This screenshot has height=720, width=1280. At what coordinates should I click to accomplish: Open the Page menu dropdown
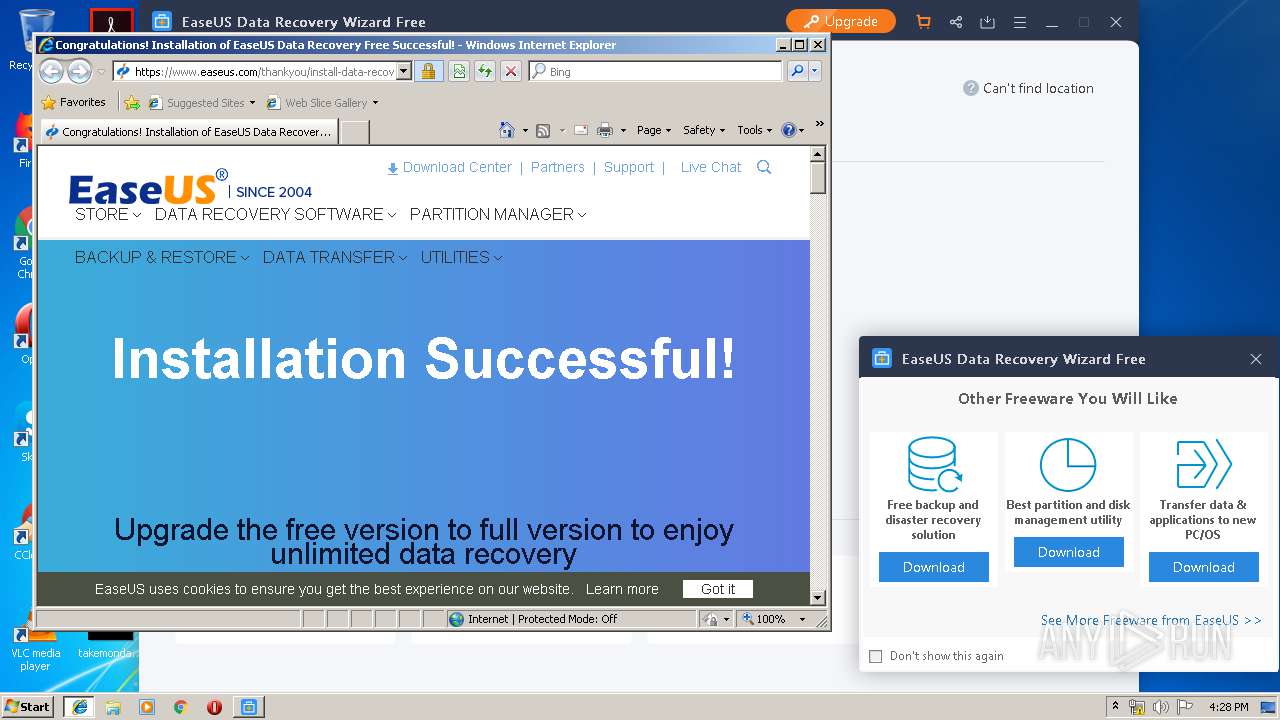coord(653,130)
